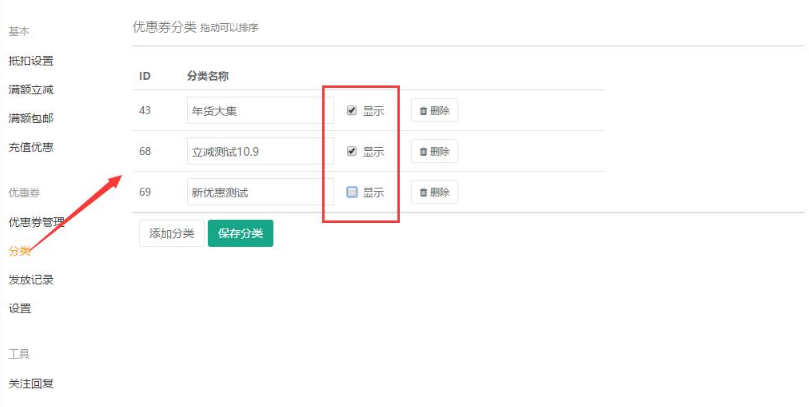Tick the 显示 checkbox for 年货大集
The height and width of the screenshot is (407, 809).
pos(352,110)
